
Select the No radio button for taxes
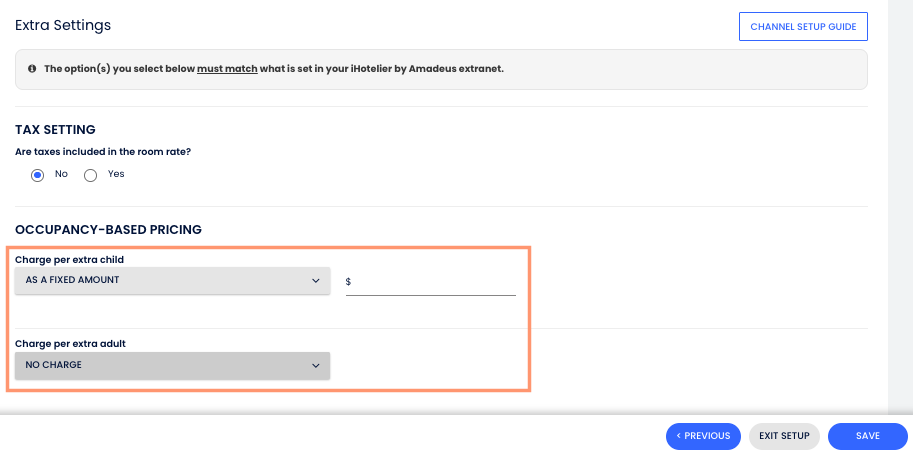point(38,175)
